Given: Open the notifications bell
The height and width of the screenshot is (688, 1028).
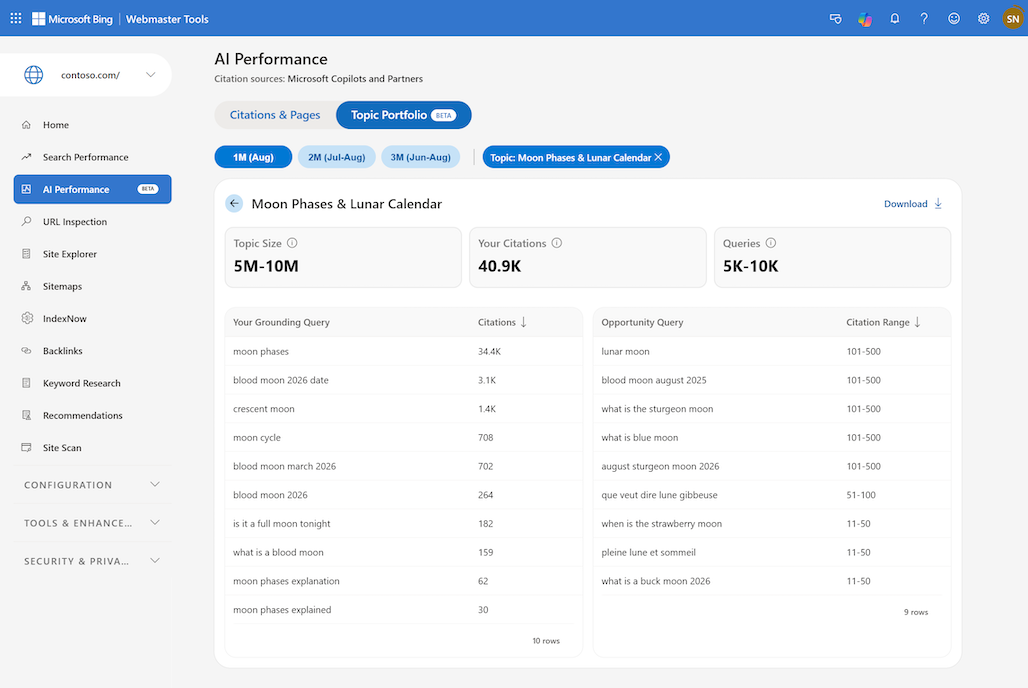Looking at the screenshot, I should pyautogui.click(x=894, y=18).
